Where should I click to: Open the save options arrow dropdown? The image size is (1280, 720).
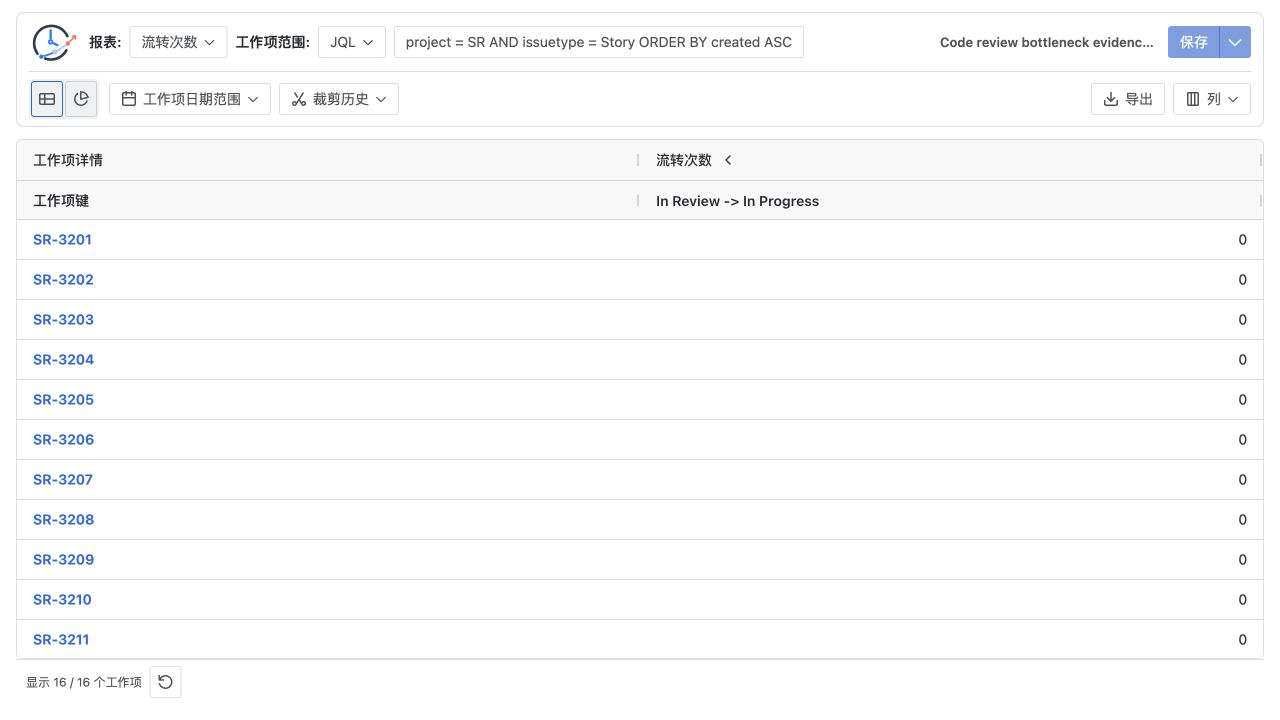point(1236,42)
